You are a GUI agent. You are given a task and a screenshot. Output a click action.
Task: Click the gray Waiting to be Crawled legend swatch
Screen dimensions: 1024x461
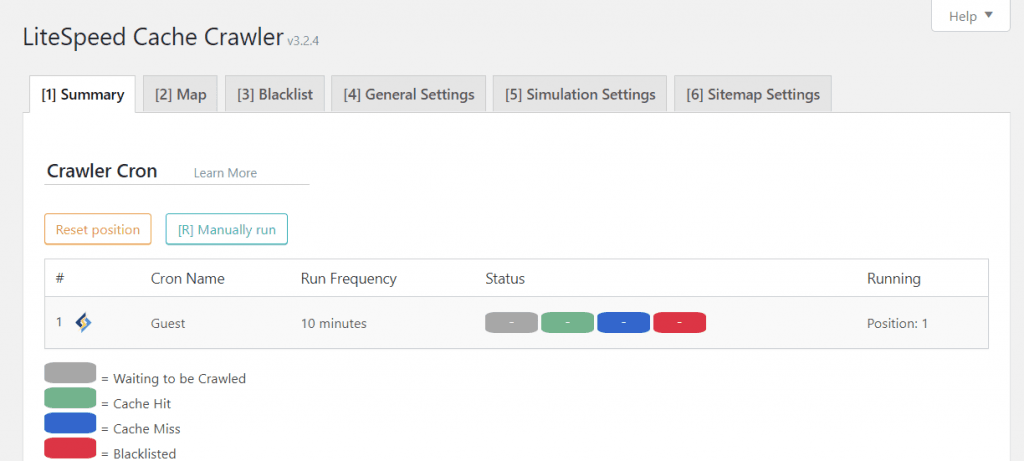[x=70, y=374]
